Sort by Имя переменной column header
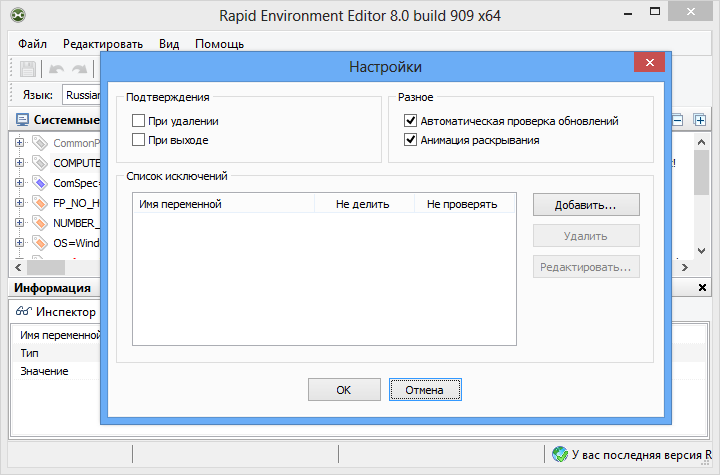Screen dimensions: 720x475 tap(224, 204)
